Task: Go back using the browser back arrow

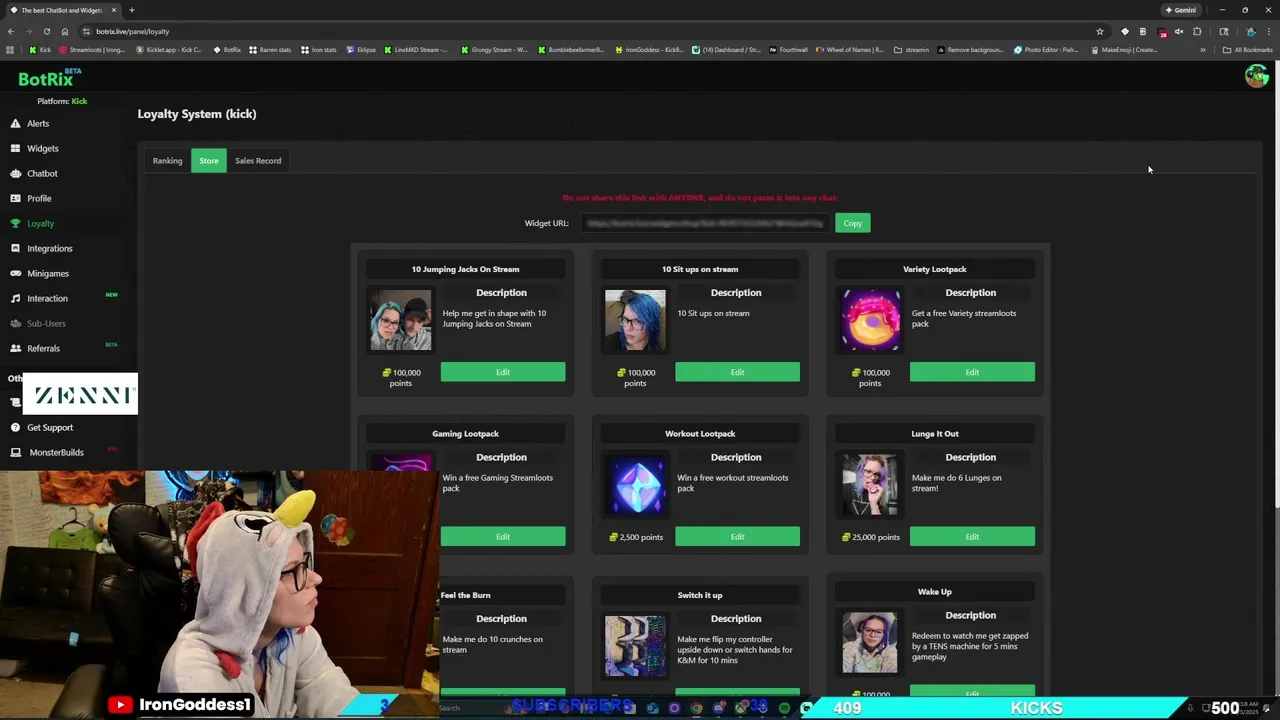Action: tap(11, 31)
